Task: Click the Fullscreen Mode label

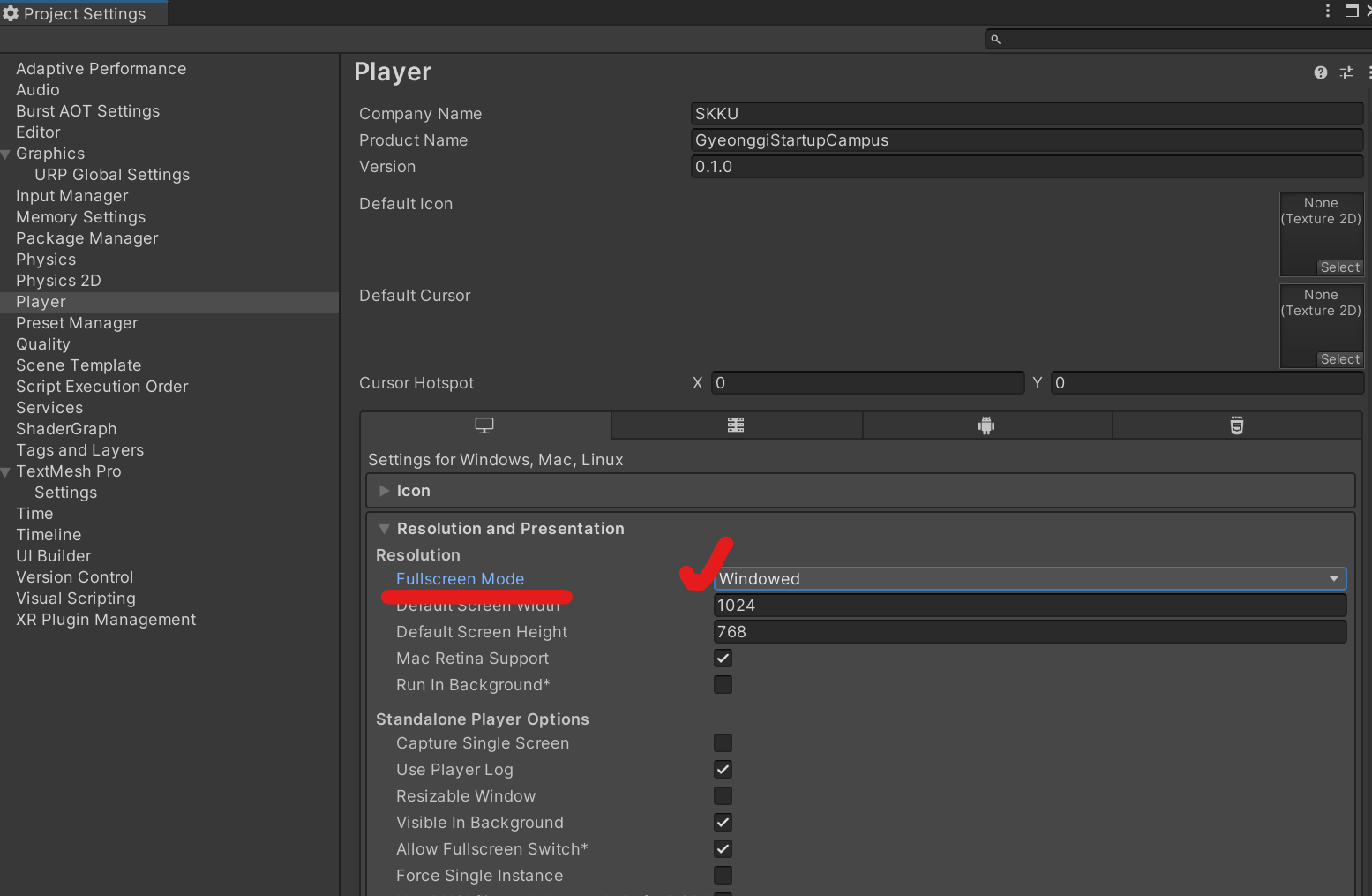Action: (460, 578)
